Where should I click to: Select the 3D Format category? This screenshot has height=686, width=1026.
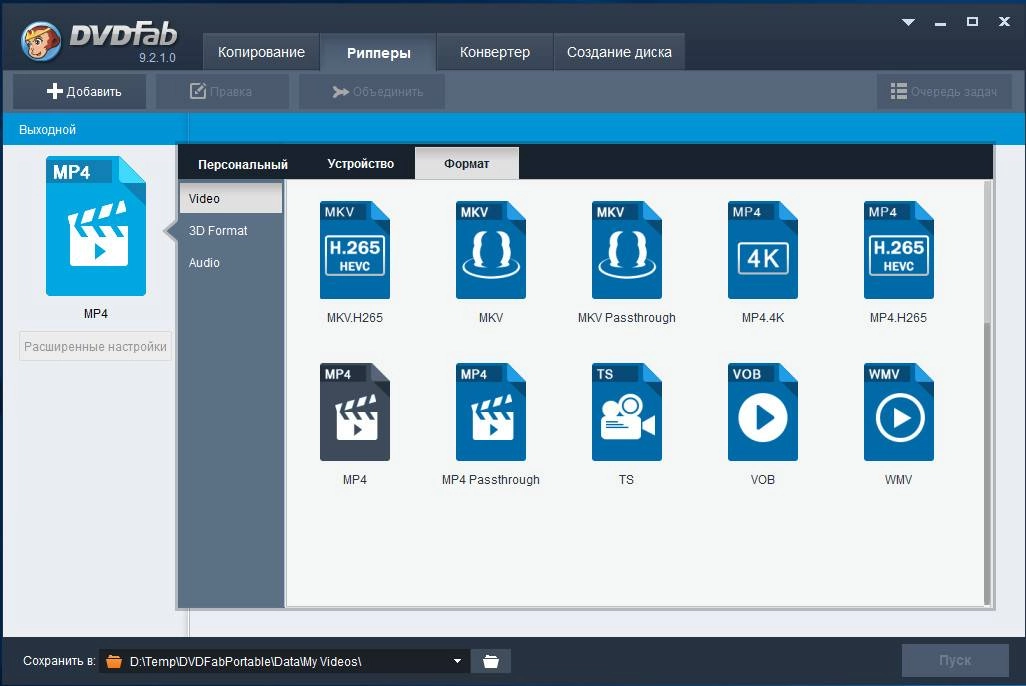231,230
